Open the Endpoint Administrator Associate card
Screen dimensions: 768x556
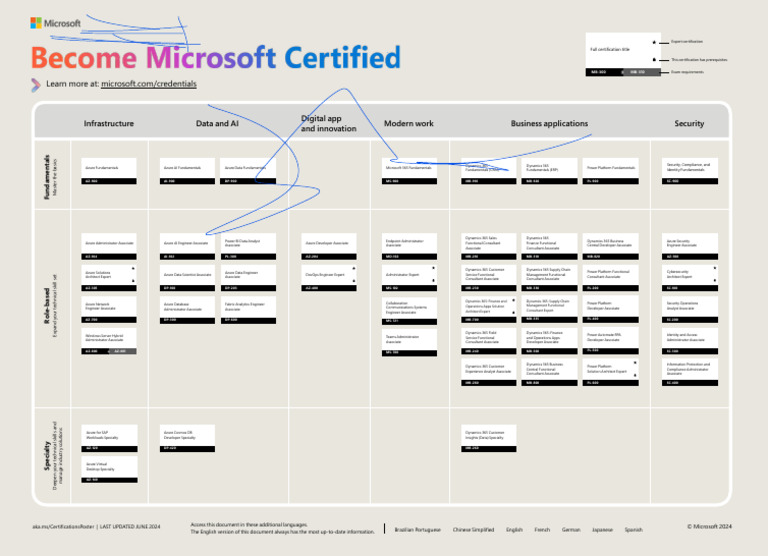[x=409, y=246]
